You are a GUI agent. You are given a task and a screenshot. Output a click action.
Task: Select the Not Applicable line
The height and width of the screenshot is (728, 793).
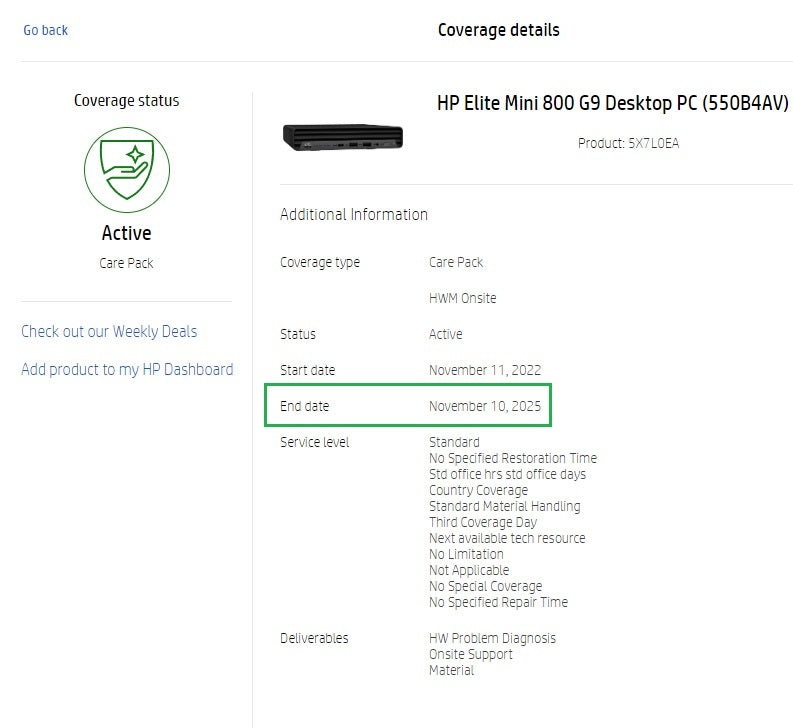[469, 571]
